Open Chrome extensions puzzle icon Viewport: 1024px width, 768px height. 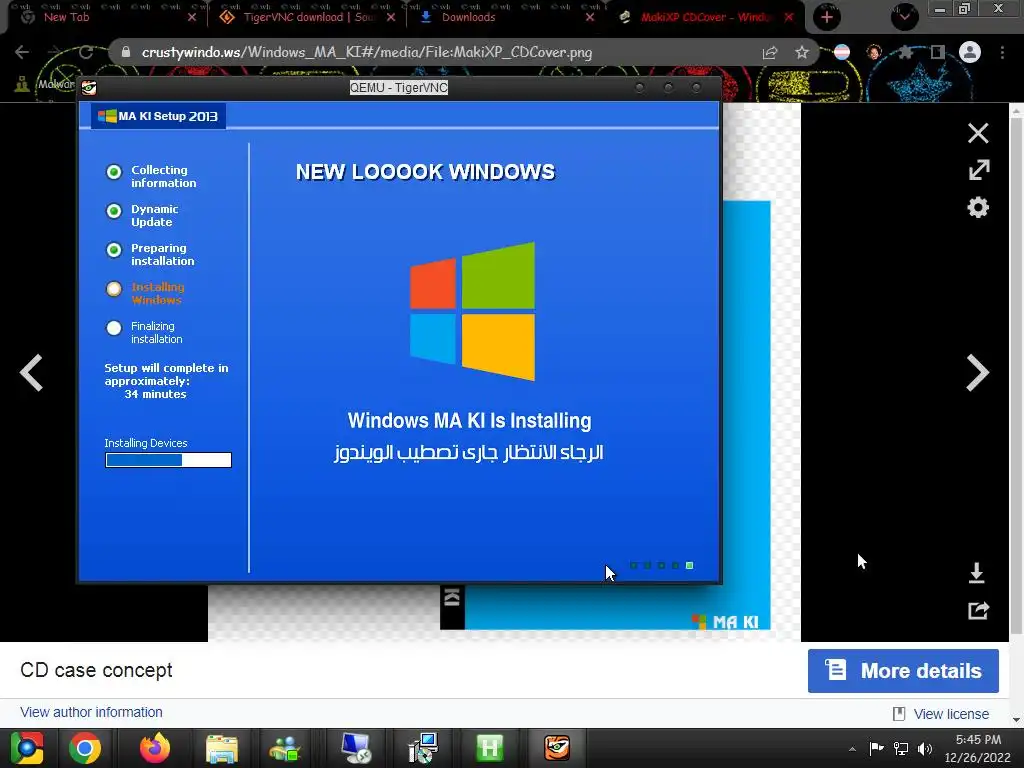tap(906, 52)
